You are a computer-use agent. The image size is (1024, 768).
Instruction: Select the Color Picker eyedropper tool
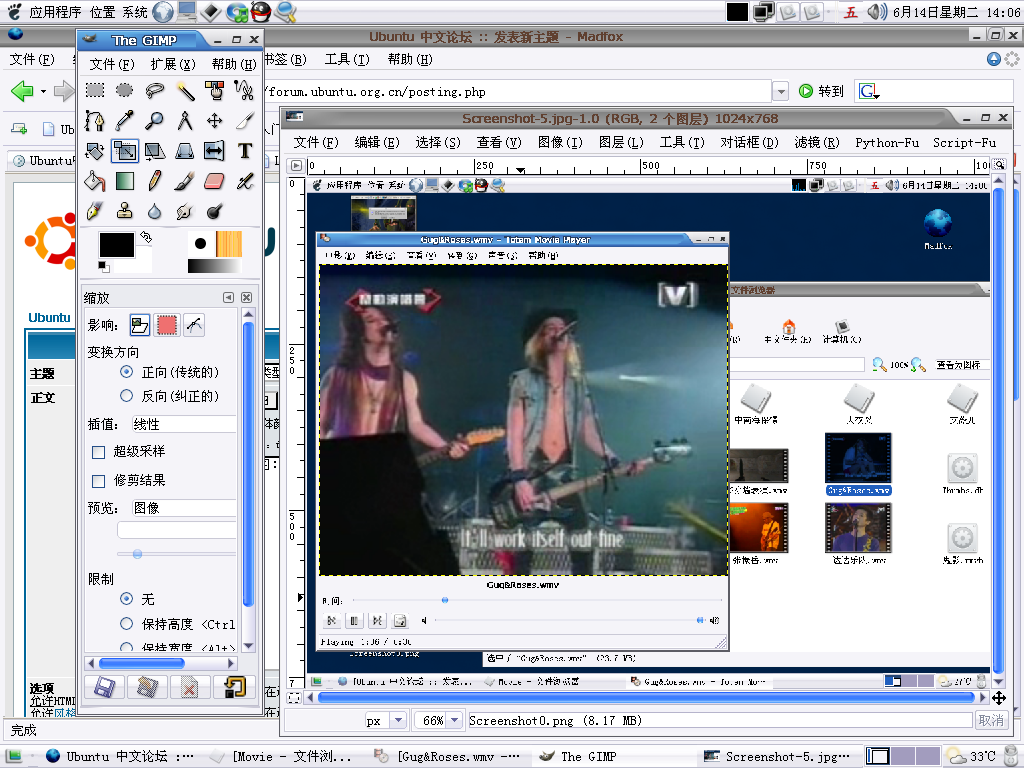(x=125, y=121)
